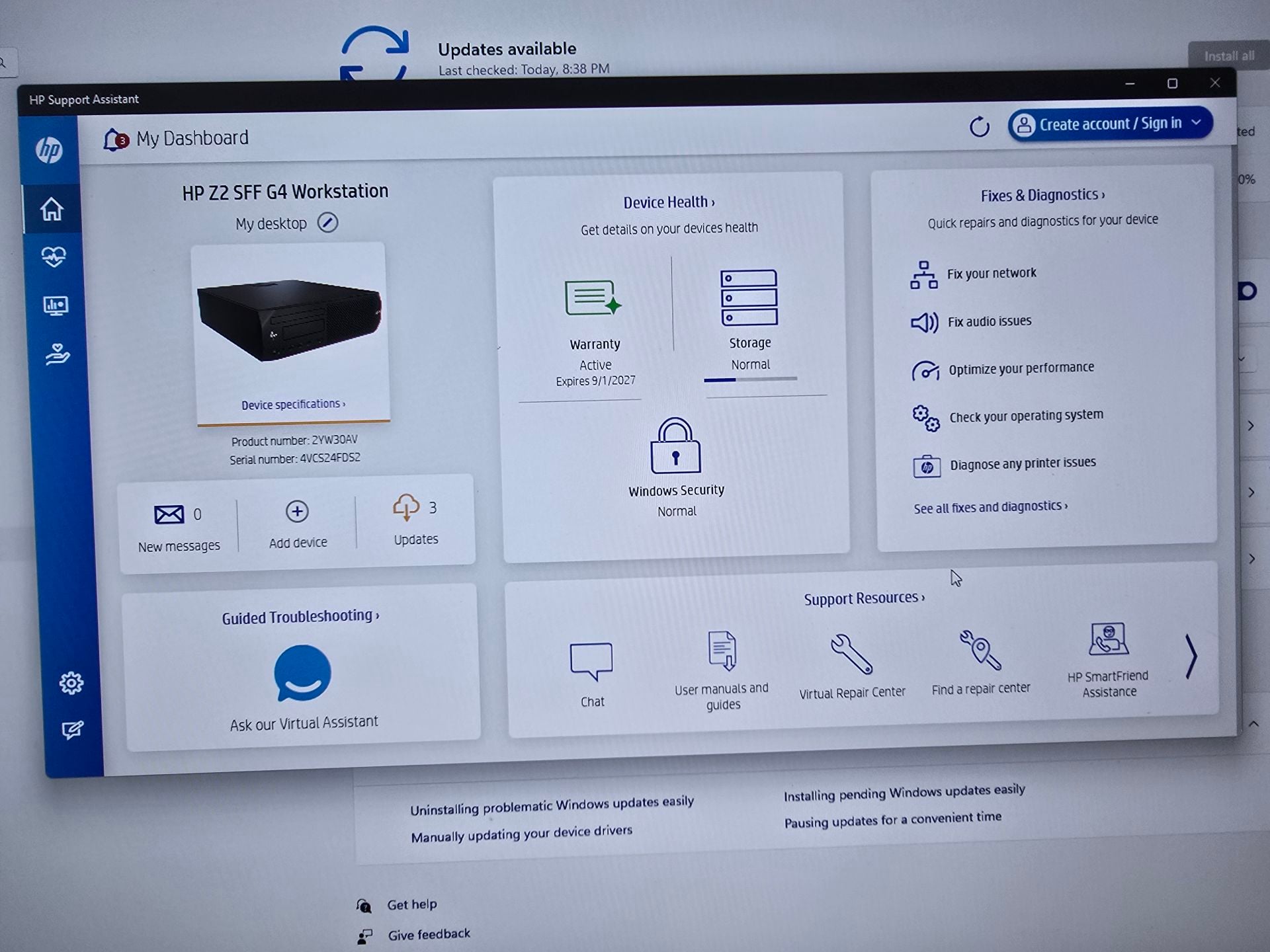Click the Optimize your performance text
Viewport: 1270px width, 952px height.
click(x=1021, y=368)
